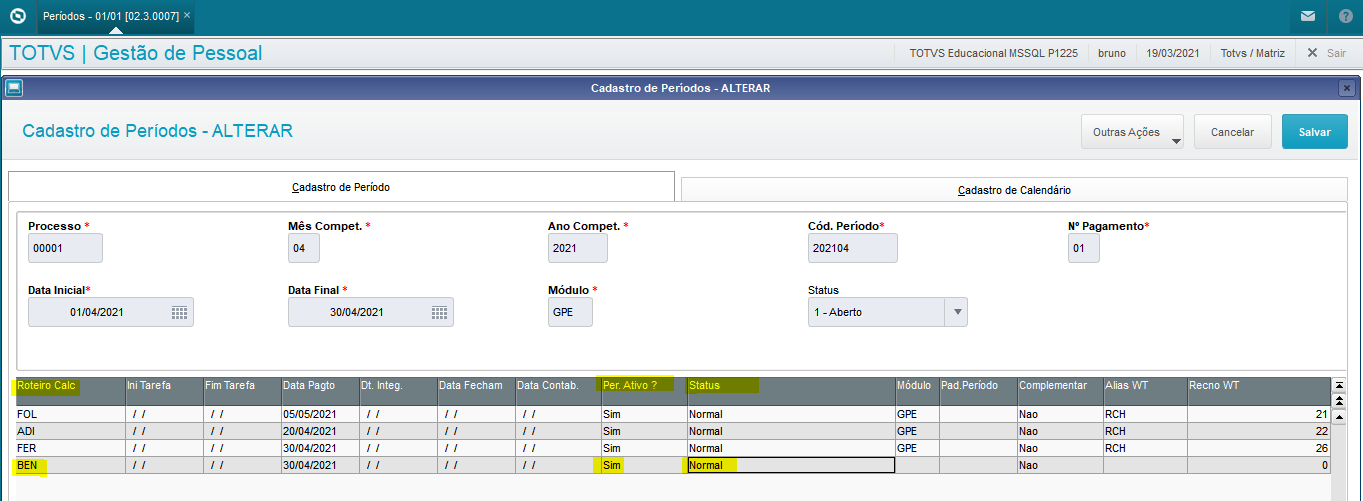
Task: Click TOTVS Educacional MSSQL P1225 environment text
Action: pyautogui.click(x=994, y=53)
